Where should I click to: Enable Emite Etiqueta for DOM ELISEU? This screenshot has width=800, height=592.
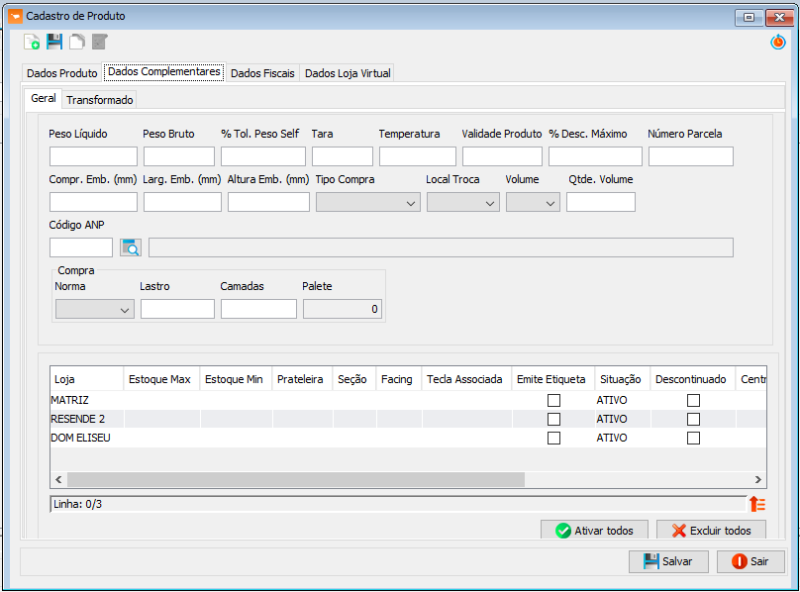coord(553,438)
